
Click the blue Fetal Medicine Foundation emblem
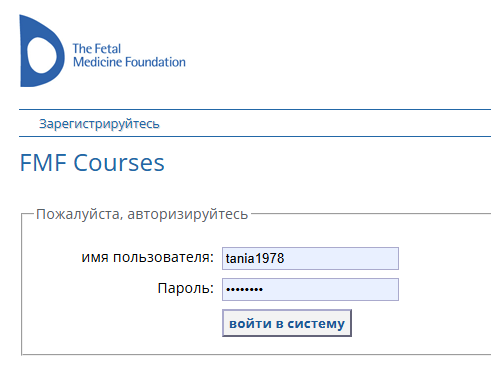tap(41, 51)
